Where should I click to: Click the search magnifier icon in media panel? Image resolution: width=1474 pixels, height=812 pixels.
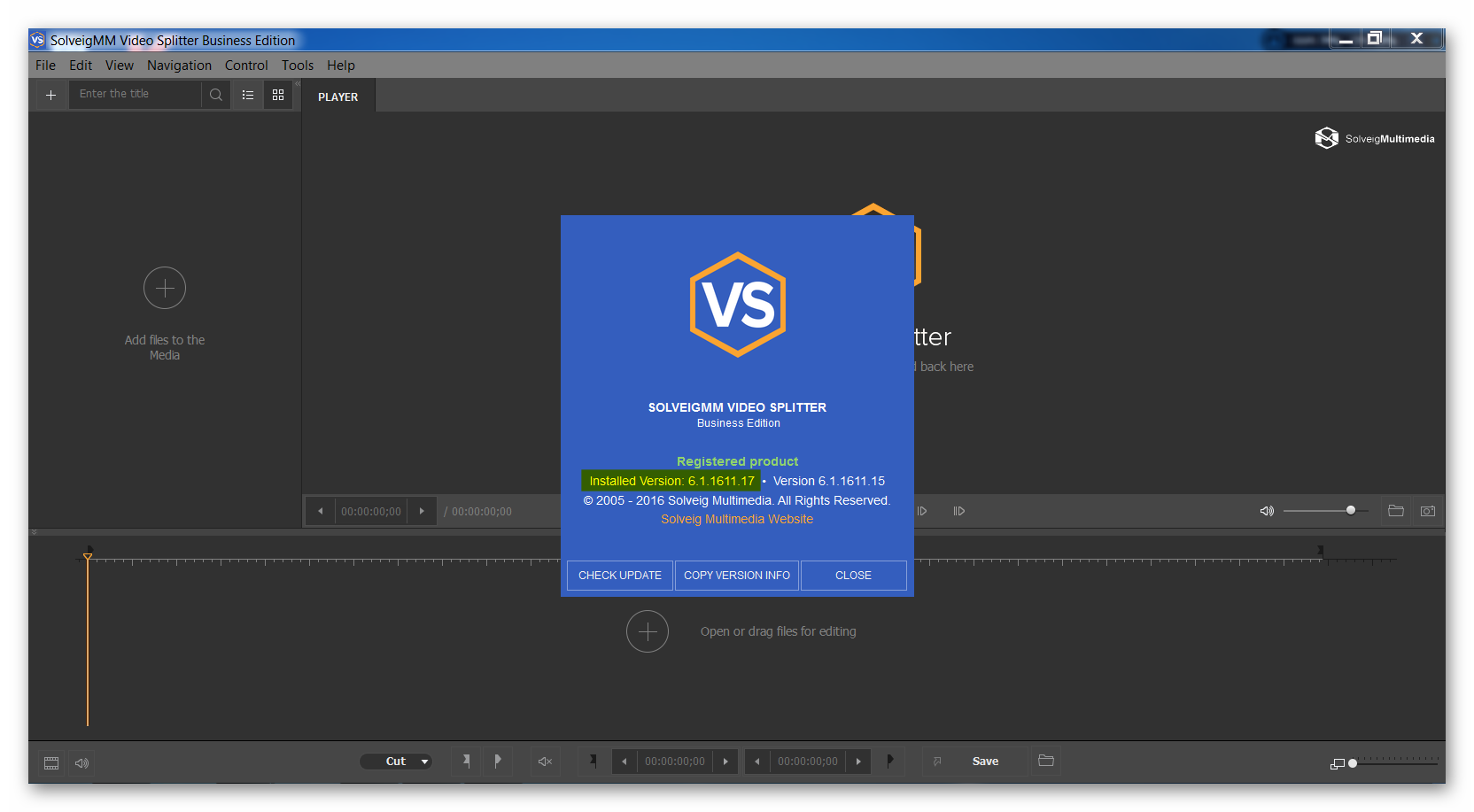click(x=215, y=95)
